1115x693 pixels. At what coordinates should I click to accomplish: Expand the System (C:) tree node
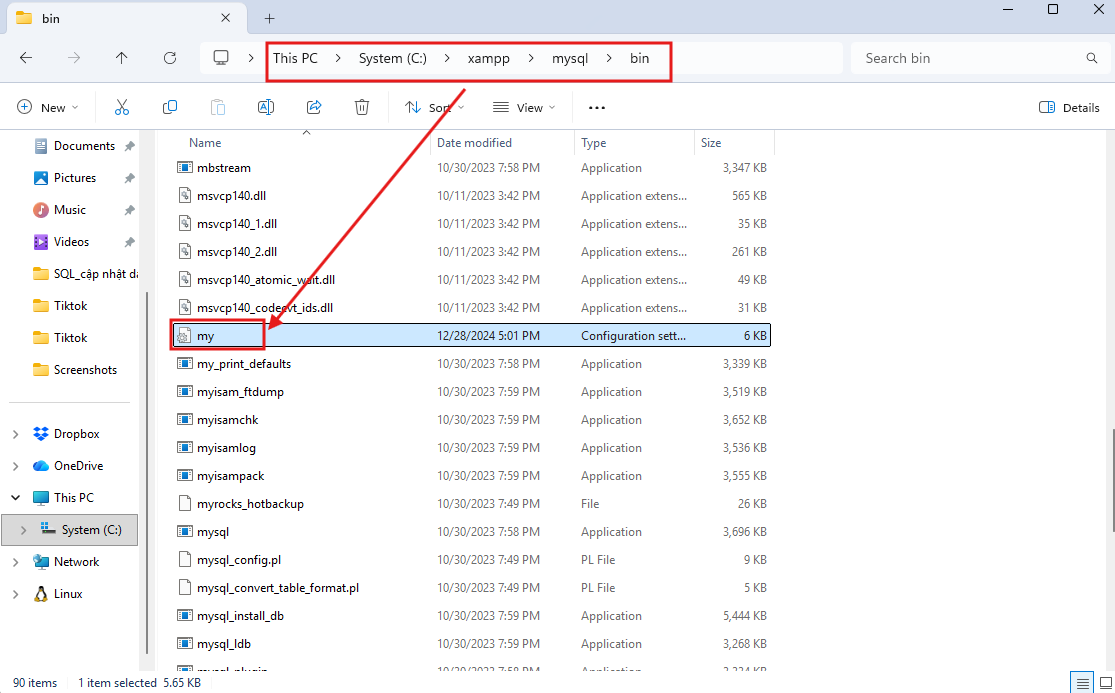point(23,530)
